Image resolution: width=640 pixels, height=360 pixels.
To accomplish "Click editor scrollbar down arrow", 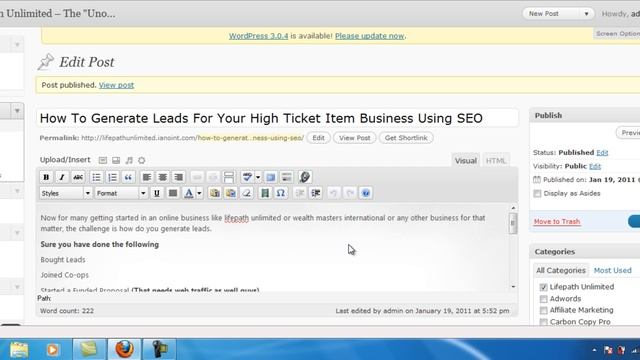I will (x=513, y=287).
